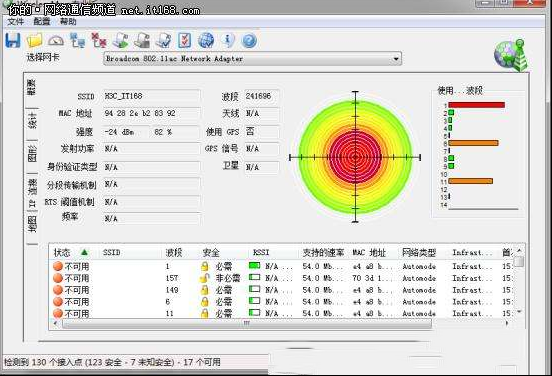This screenshot has width=552, height=376.
Task: Click the red channel 1 usage bar
Action: tap(477, 105)
